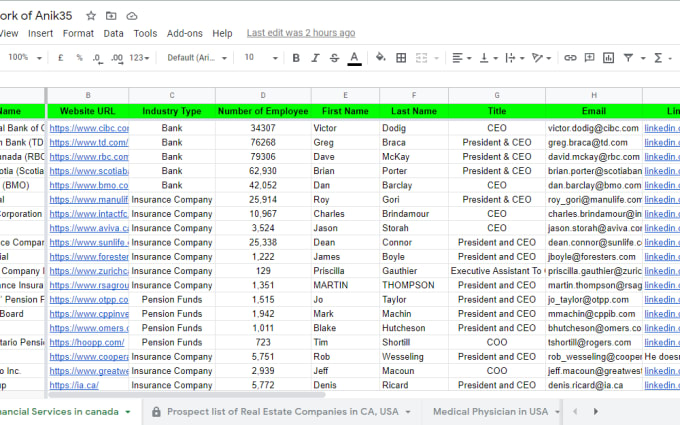Viewport: 680px width, 425px height.
Task: Click the merge cells icon
Action: (x=422, y=58)
